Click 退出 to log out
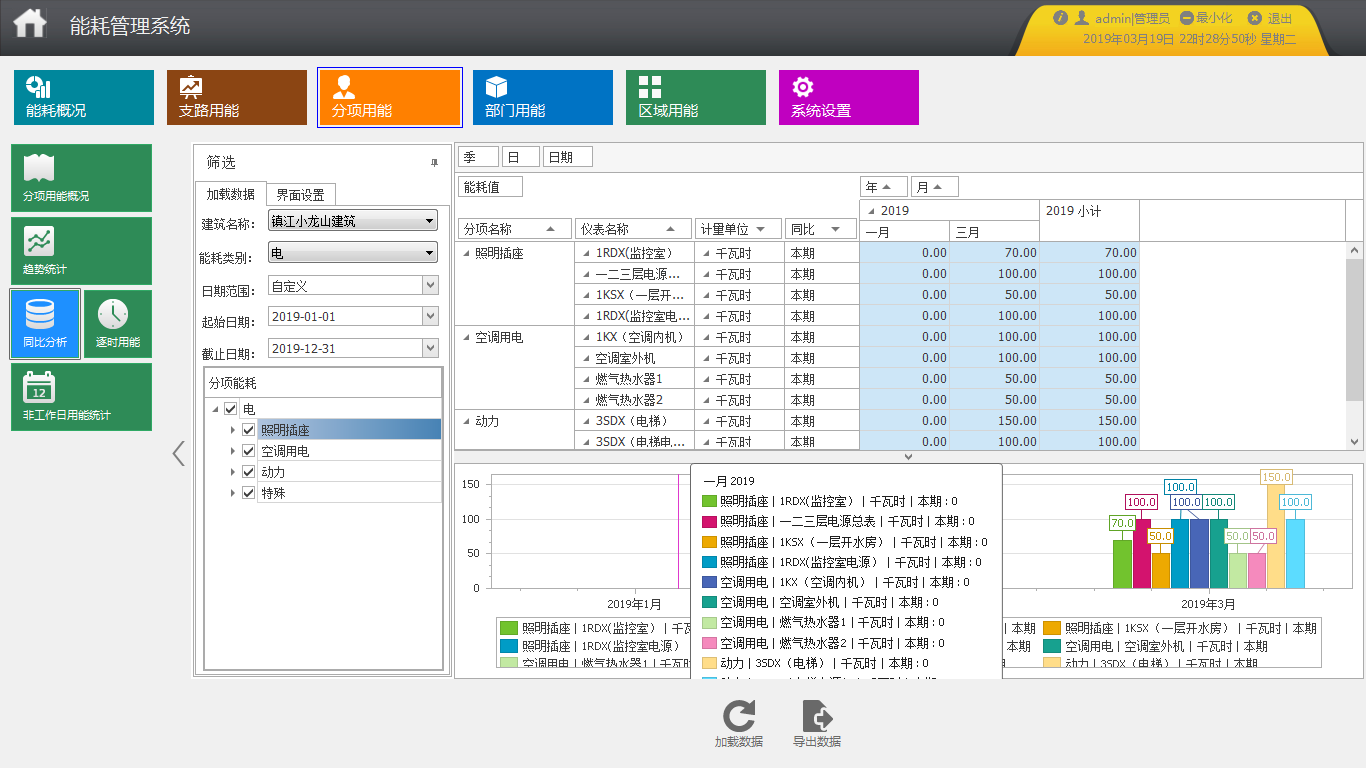 (x=1271, y=18)
